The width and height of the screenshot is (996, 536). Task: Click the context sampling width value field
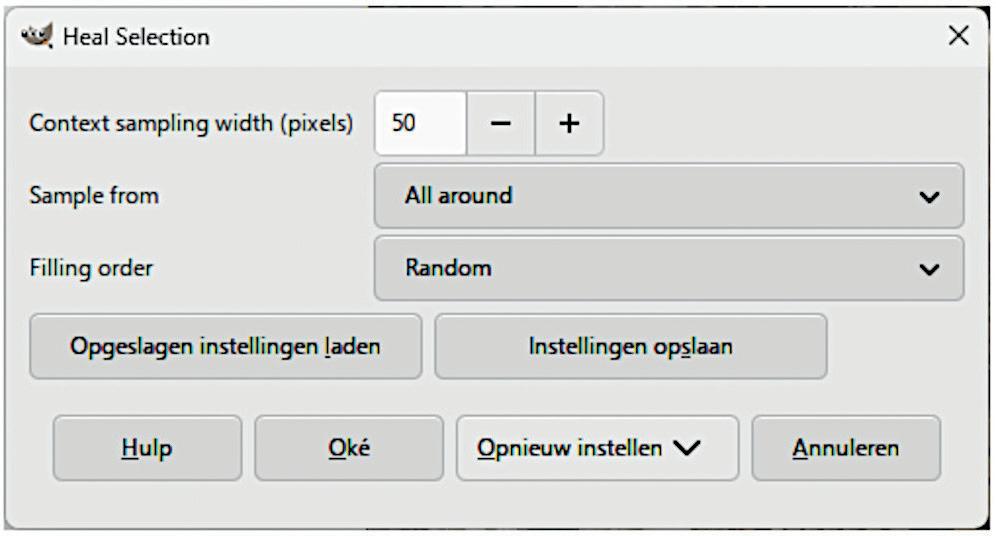[420, 124]
